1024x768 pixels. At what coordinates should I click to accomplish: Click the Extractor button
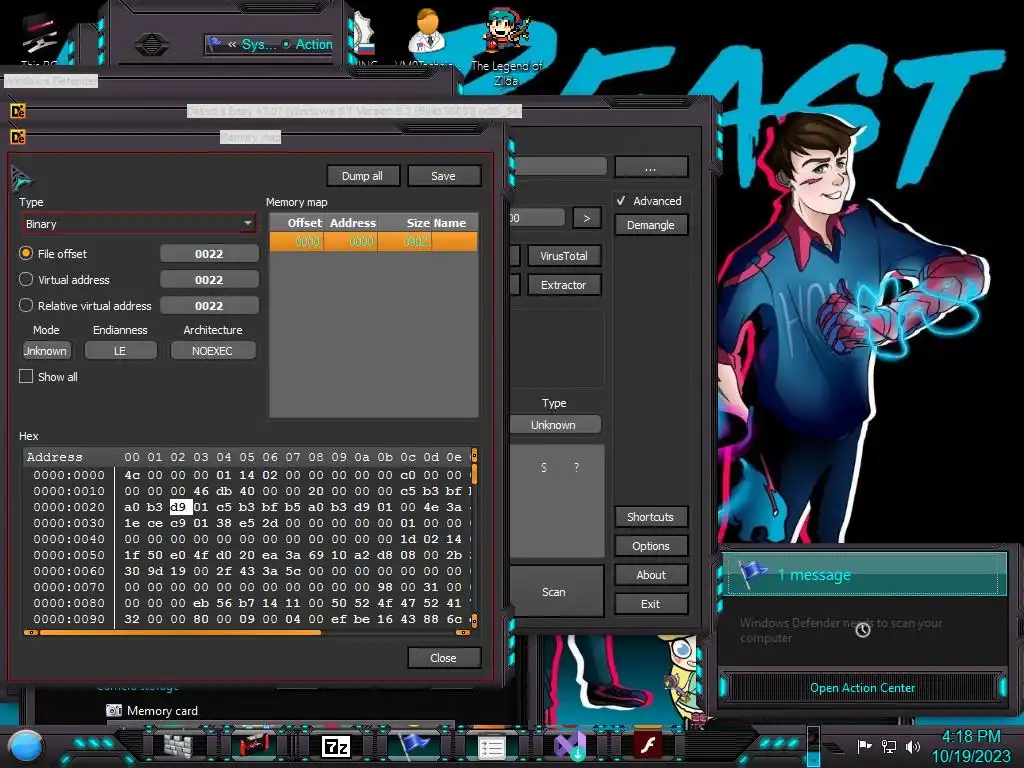pos(564,285)
